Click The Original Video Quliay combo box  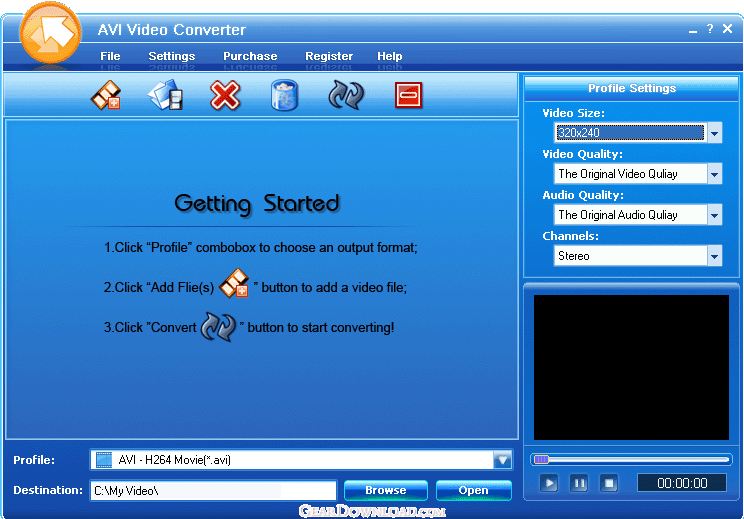[x=638, y=174]
